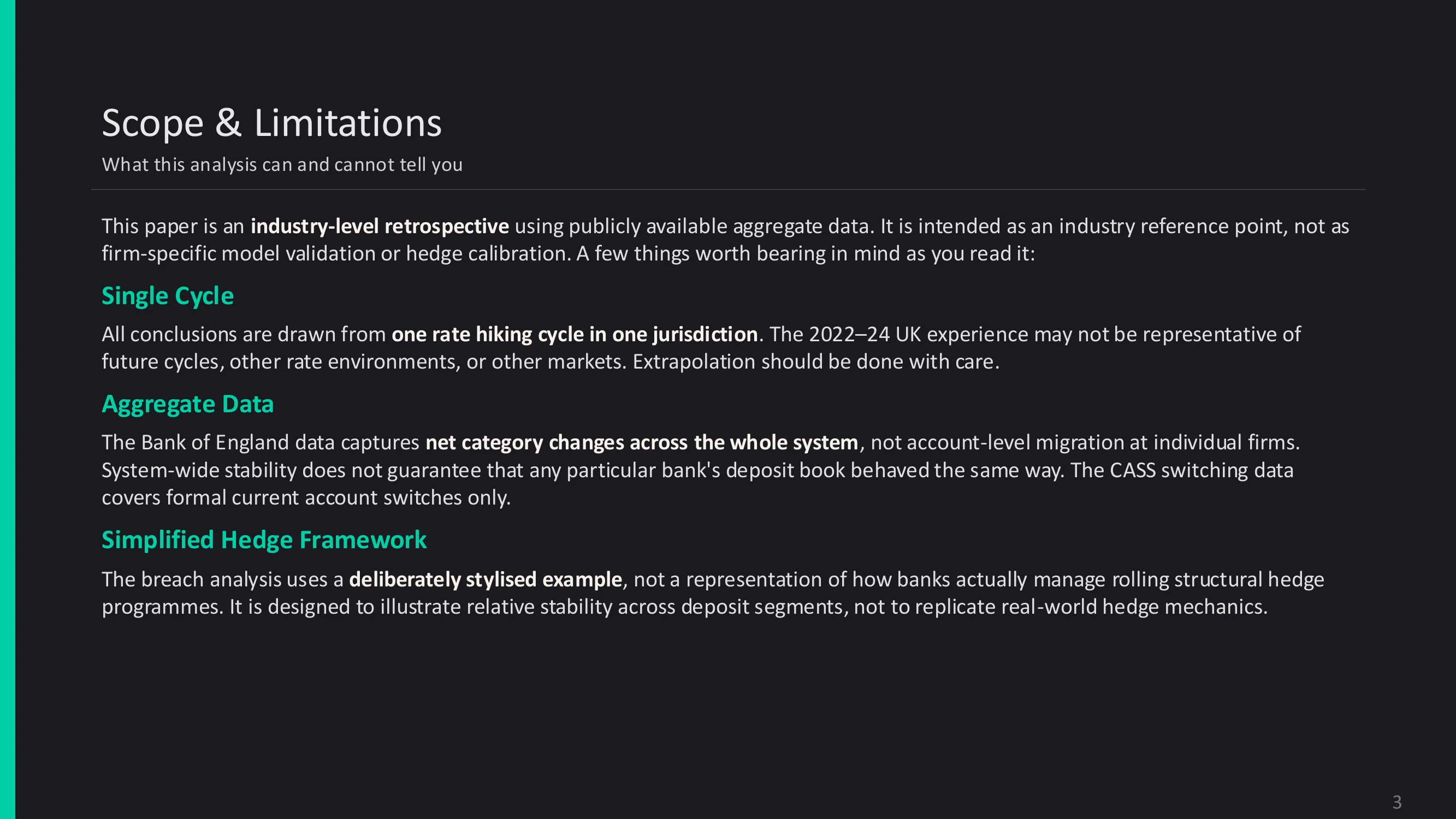Select the Simplified Hedge Framework heading
This screenshot has width=1456, height=819.
[263, 540]
